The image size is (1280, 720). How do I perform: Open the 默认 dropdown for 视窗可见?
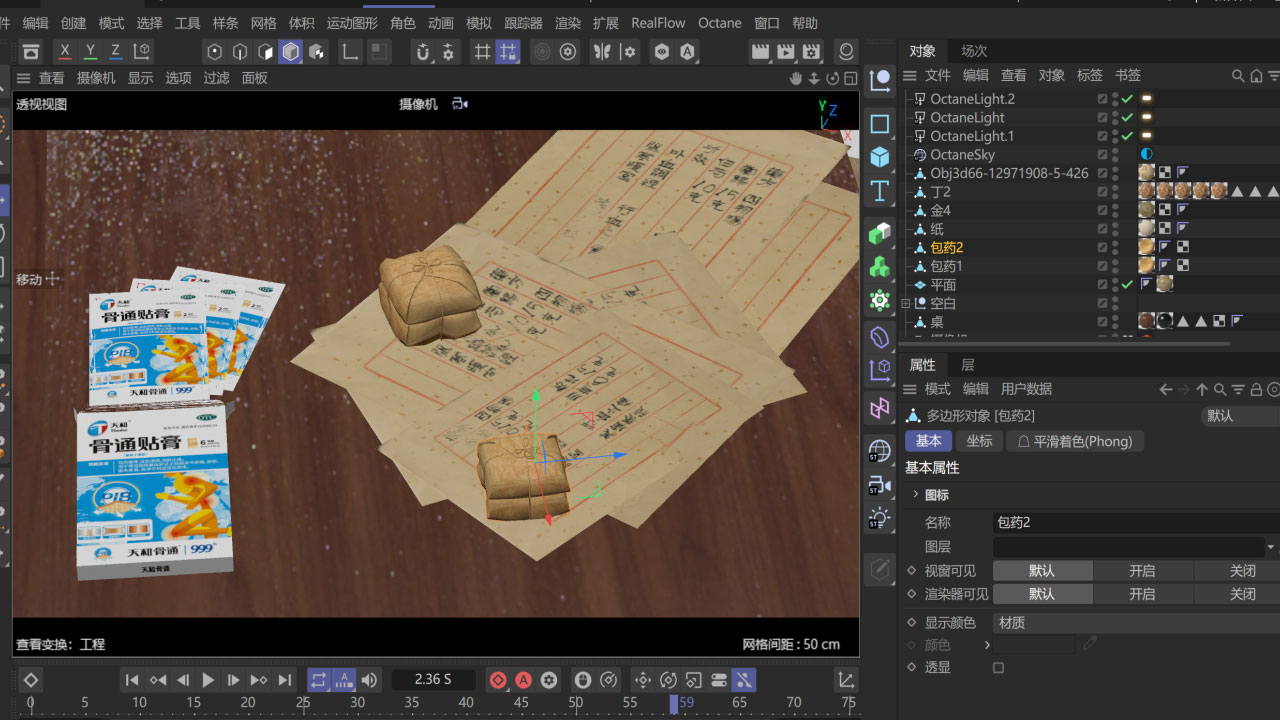1042,570
